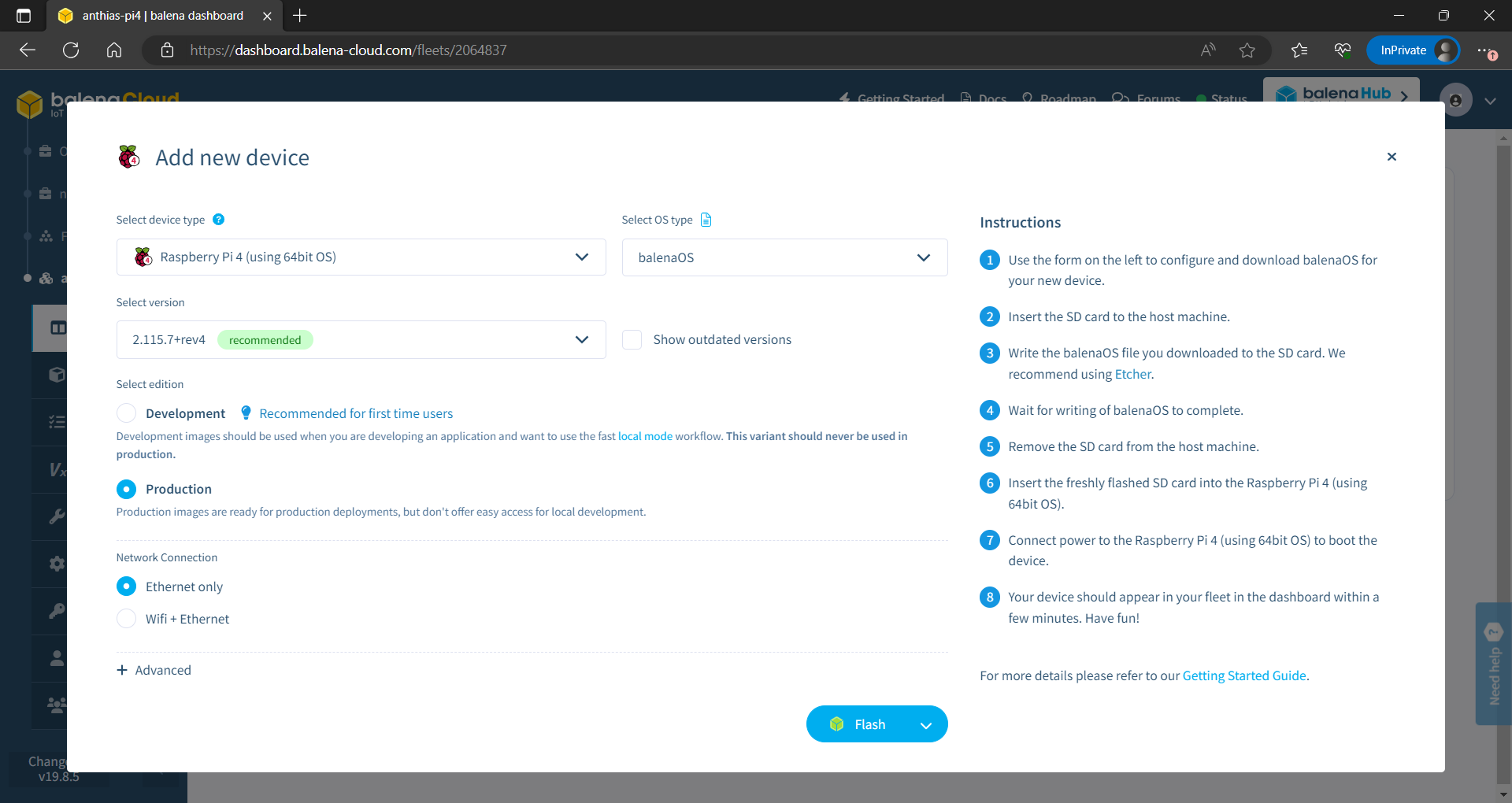The image size is (1512, 803).
Task: Open the tab actions menu icon
Action: 24,16
